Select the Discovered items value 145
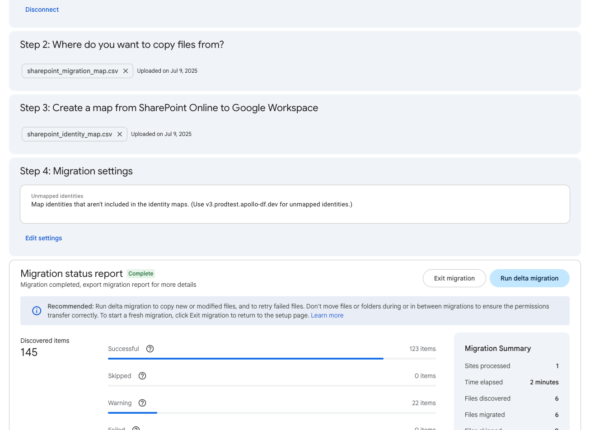590x430 pixels. (x=29, y=352)
